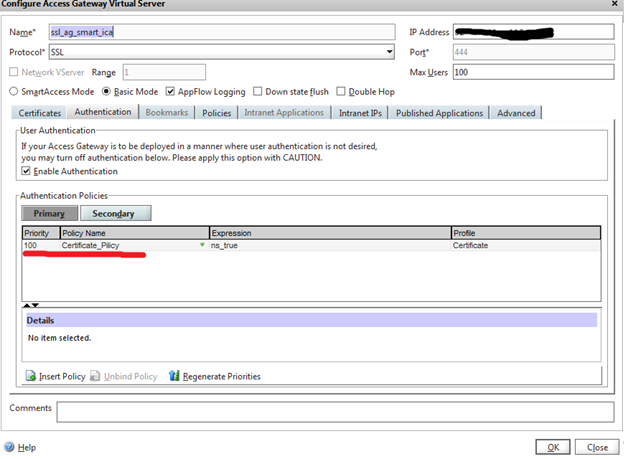Sort by the Priority column header

click(x=41, y=233)
